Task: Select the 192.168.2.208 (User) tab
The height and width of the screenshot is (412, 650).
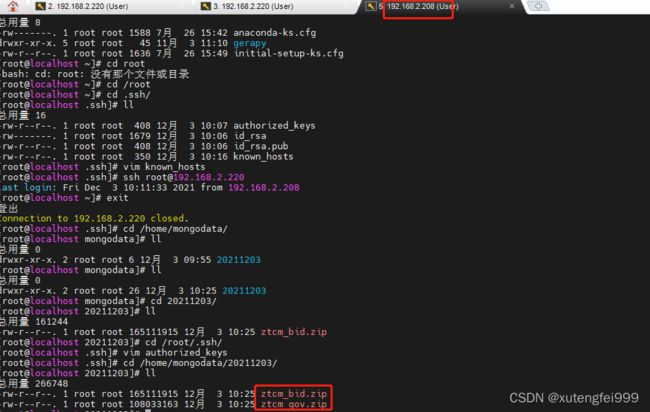Action: (422, 6)
